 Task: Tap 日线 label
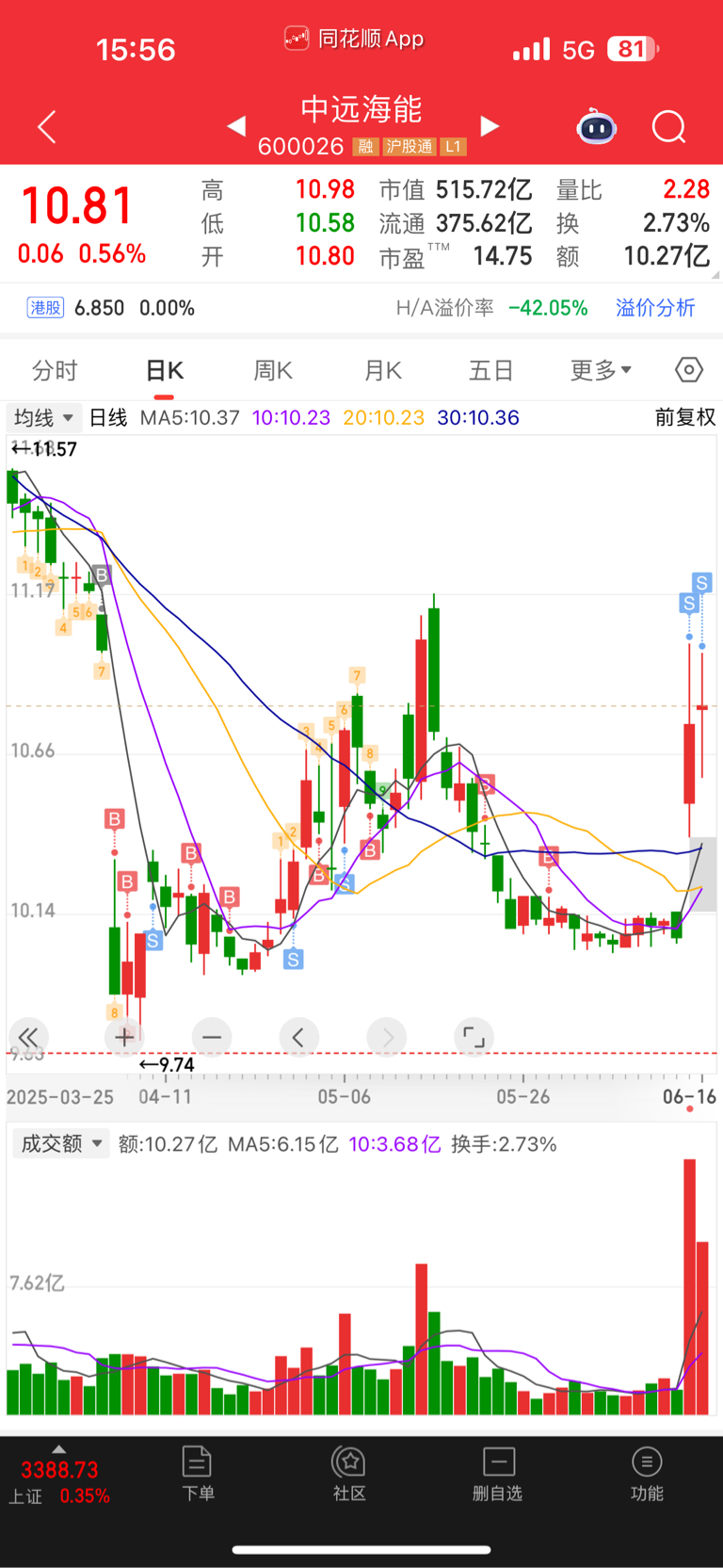click(x=108, y=417)
